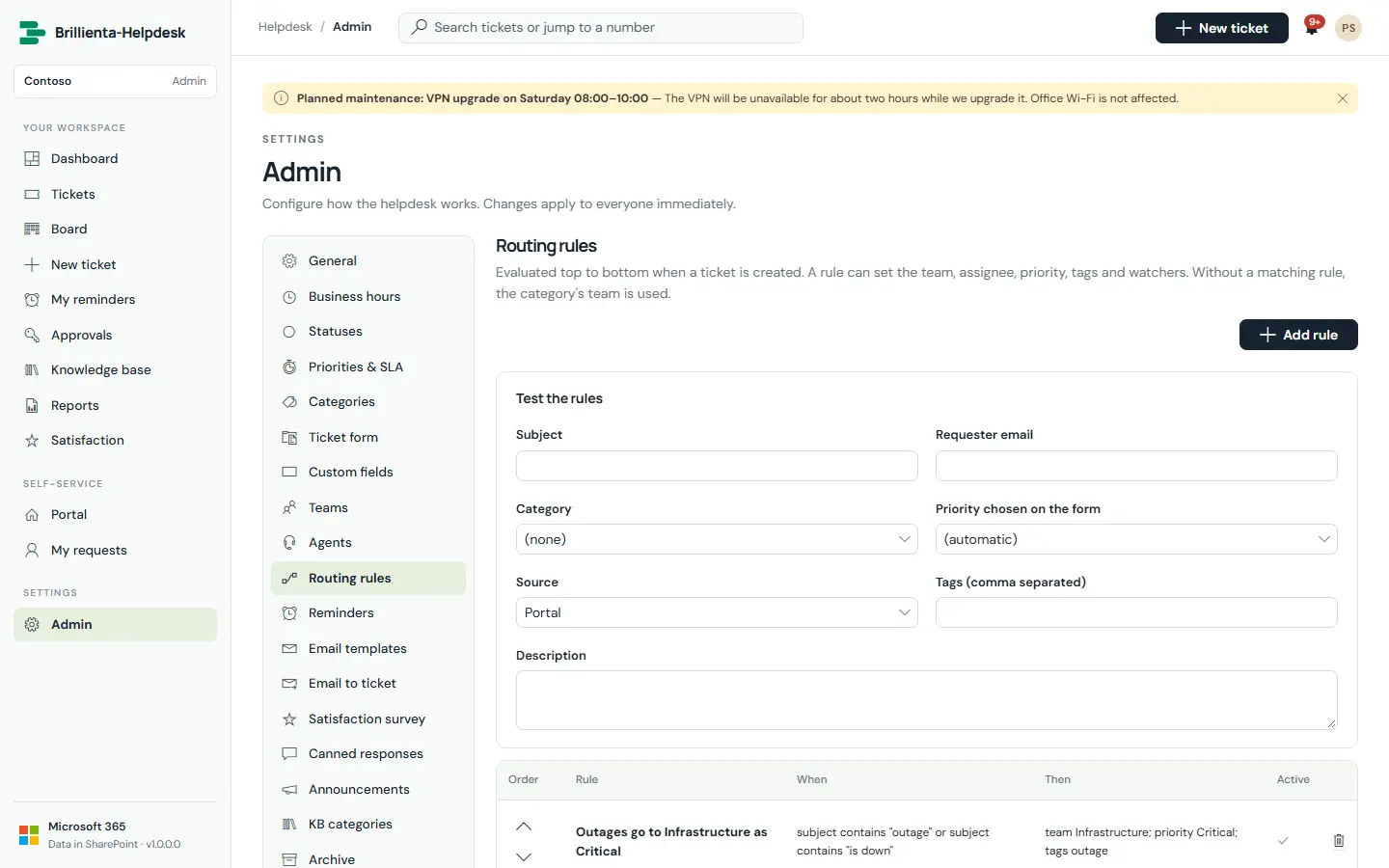
Task: Open the Priority chosen on the form dropdown
Action: coord(1136,539)
